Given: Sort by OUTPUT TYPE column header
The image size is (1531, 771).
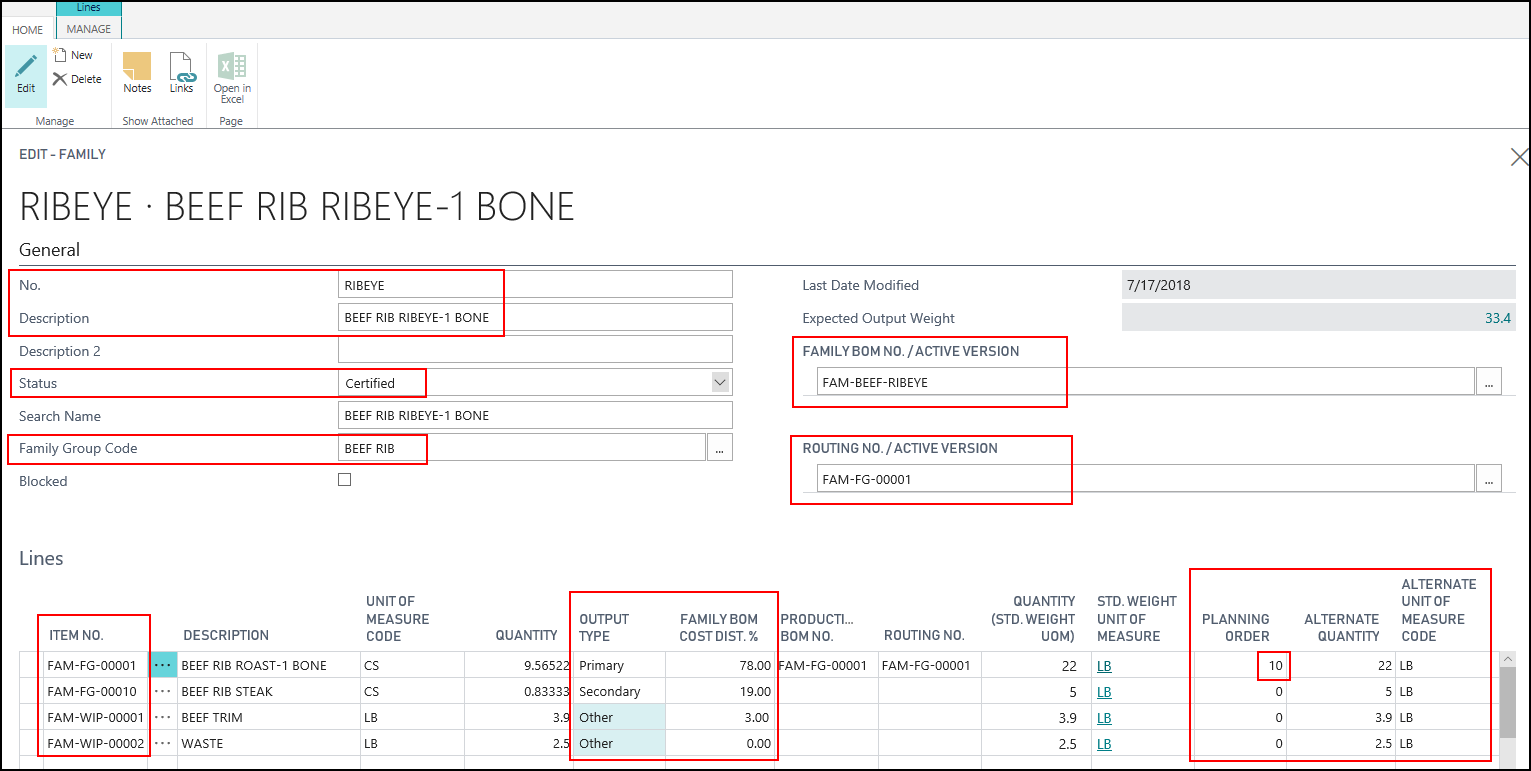Looking at the screenshot, I should (x=604, y=627).
